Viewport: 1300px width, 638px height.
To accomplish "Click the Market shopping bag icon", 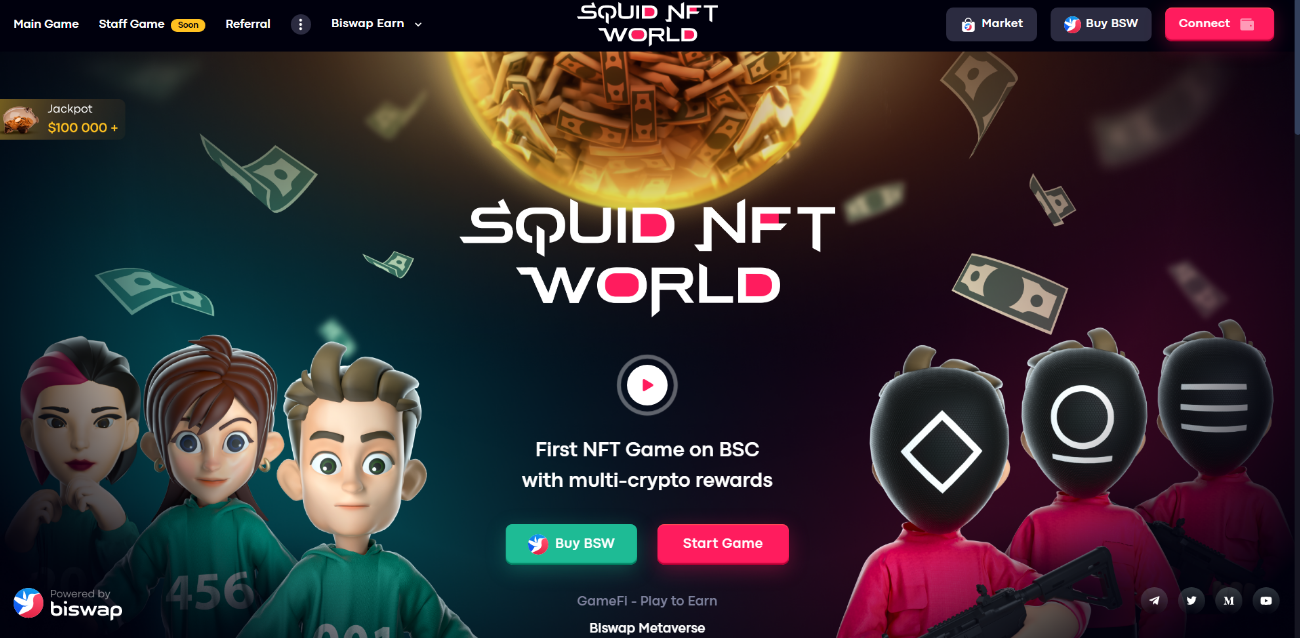I will tap(968, 24).
